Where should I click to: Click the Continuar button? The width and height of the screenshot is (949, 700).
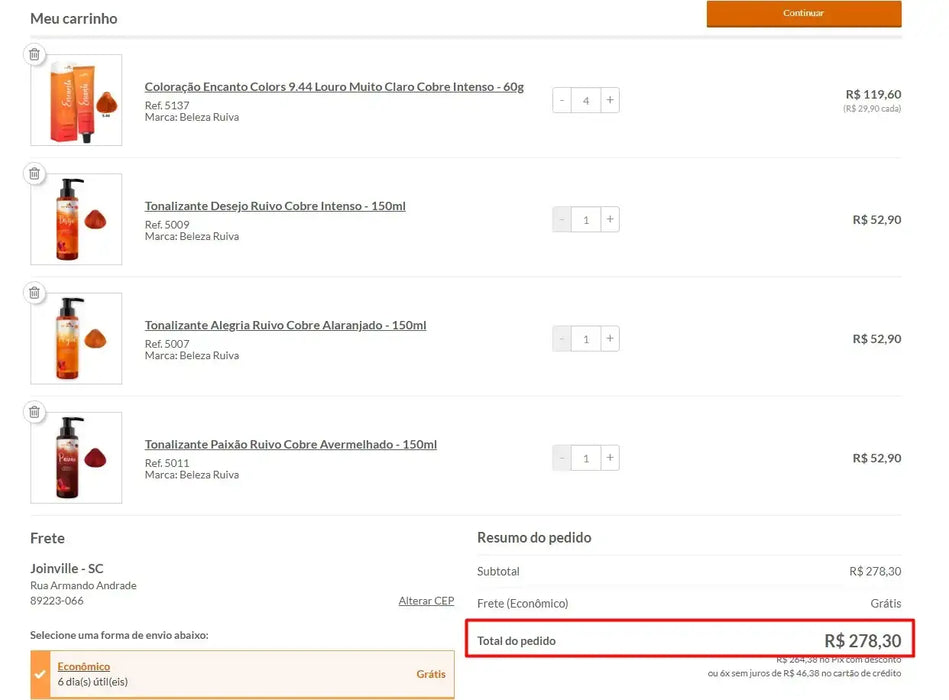[803, 14]
